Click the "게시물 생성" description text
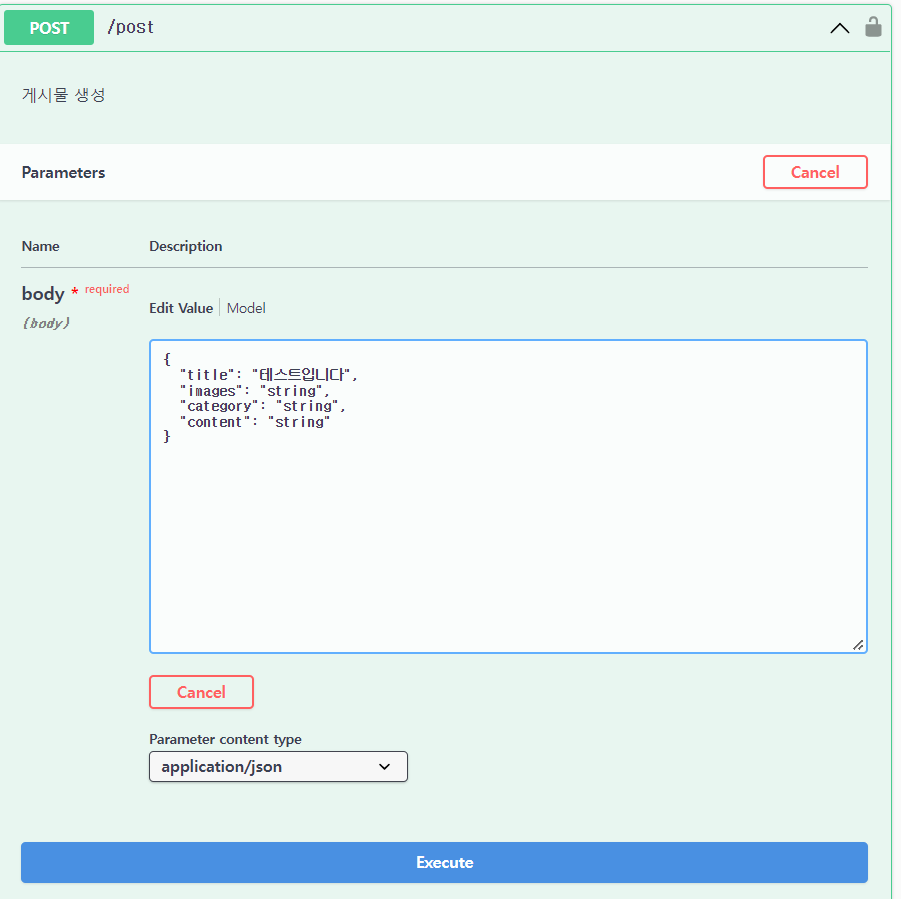This screenshot has height=899, width=901. tap(64, 95)
